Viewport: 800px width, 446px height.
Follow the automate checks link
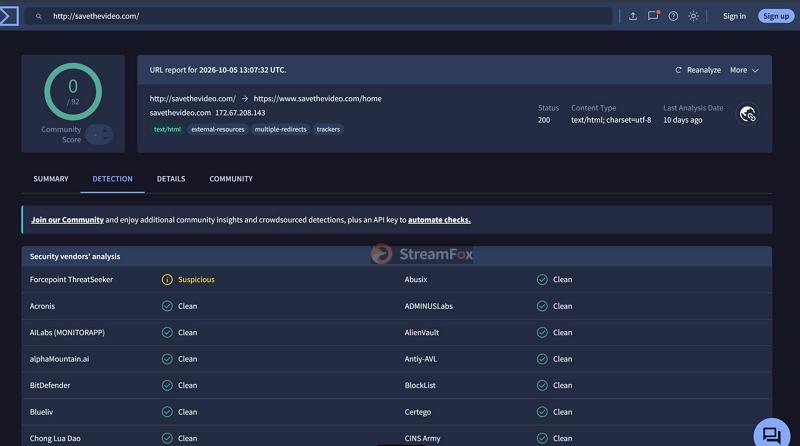click(439, 220)
